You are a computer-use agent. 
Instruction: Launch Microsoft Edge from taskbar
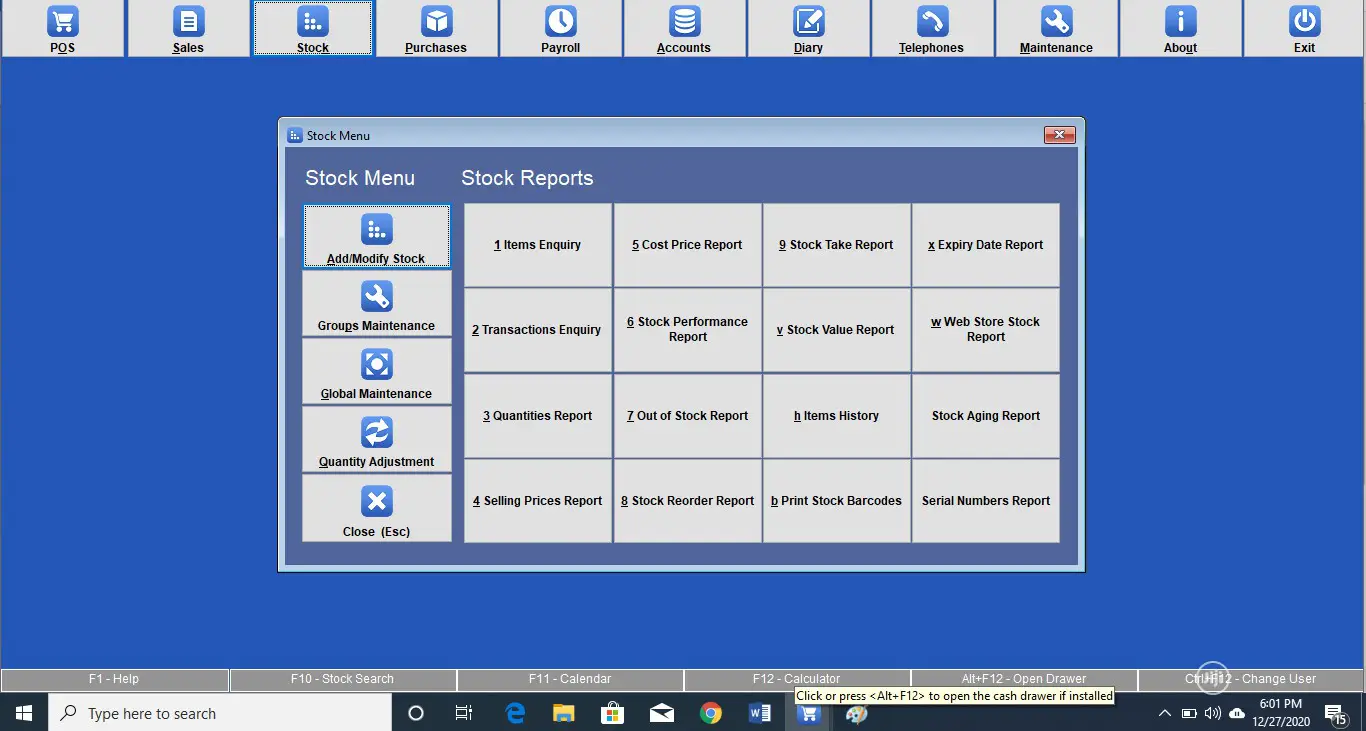(515, 713)
